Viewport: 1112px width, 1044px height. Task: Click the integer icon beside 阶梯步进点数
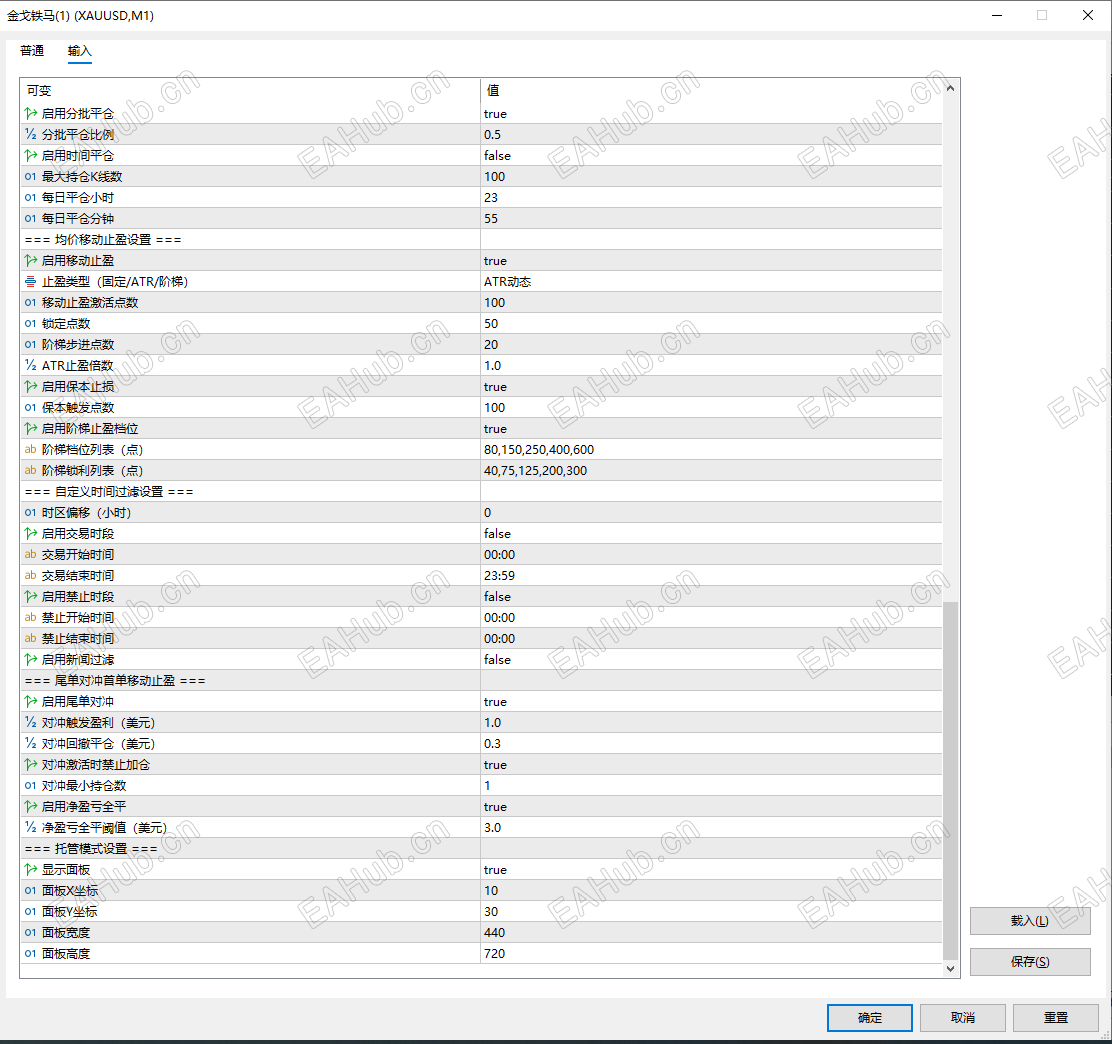click(30, 345)
